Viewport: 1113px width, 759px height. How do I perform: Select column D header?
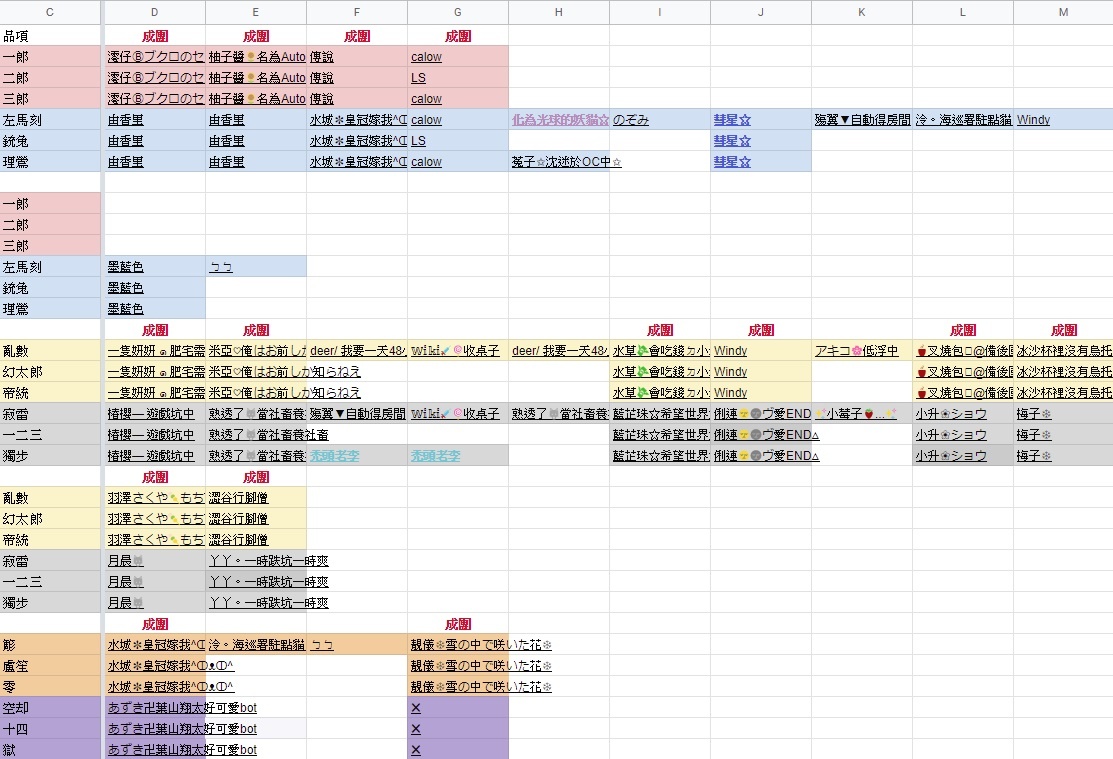click(155, 12)
